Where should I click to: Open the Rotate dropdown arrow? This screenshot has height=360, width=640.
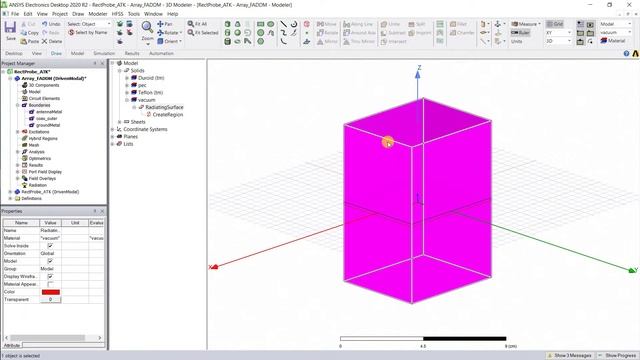181,33
